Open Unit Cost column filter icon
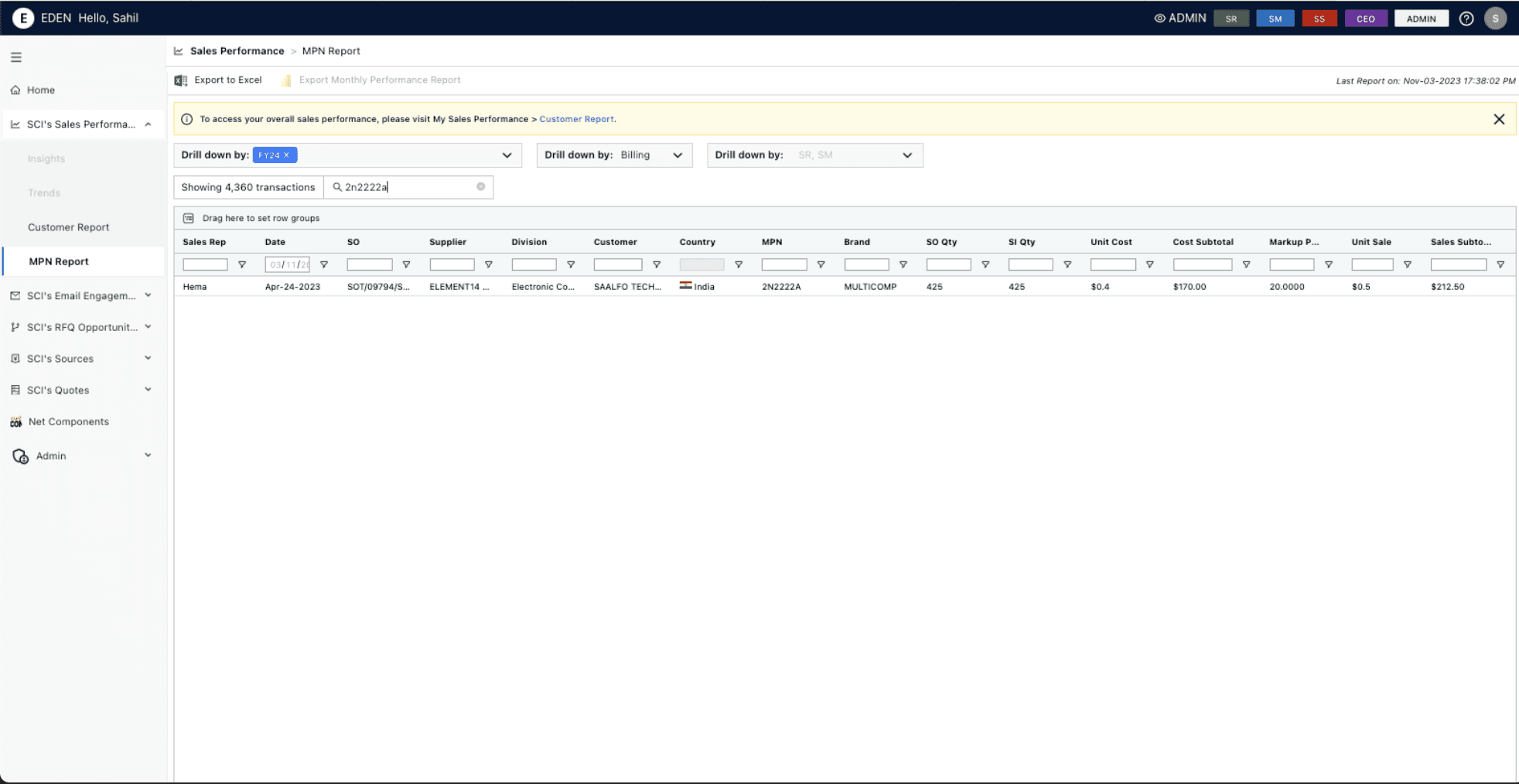The height and width of the screenshot is (784, 1519). (1150, 264)
